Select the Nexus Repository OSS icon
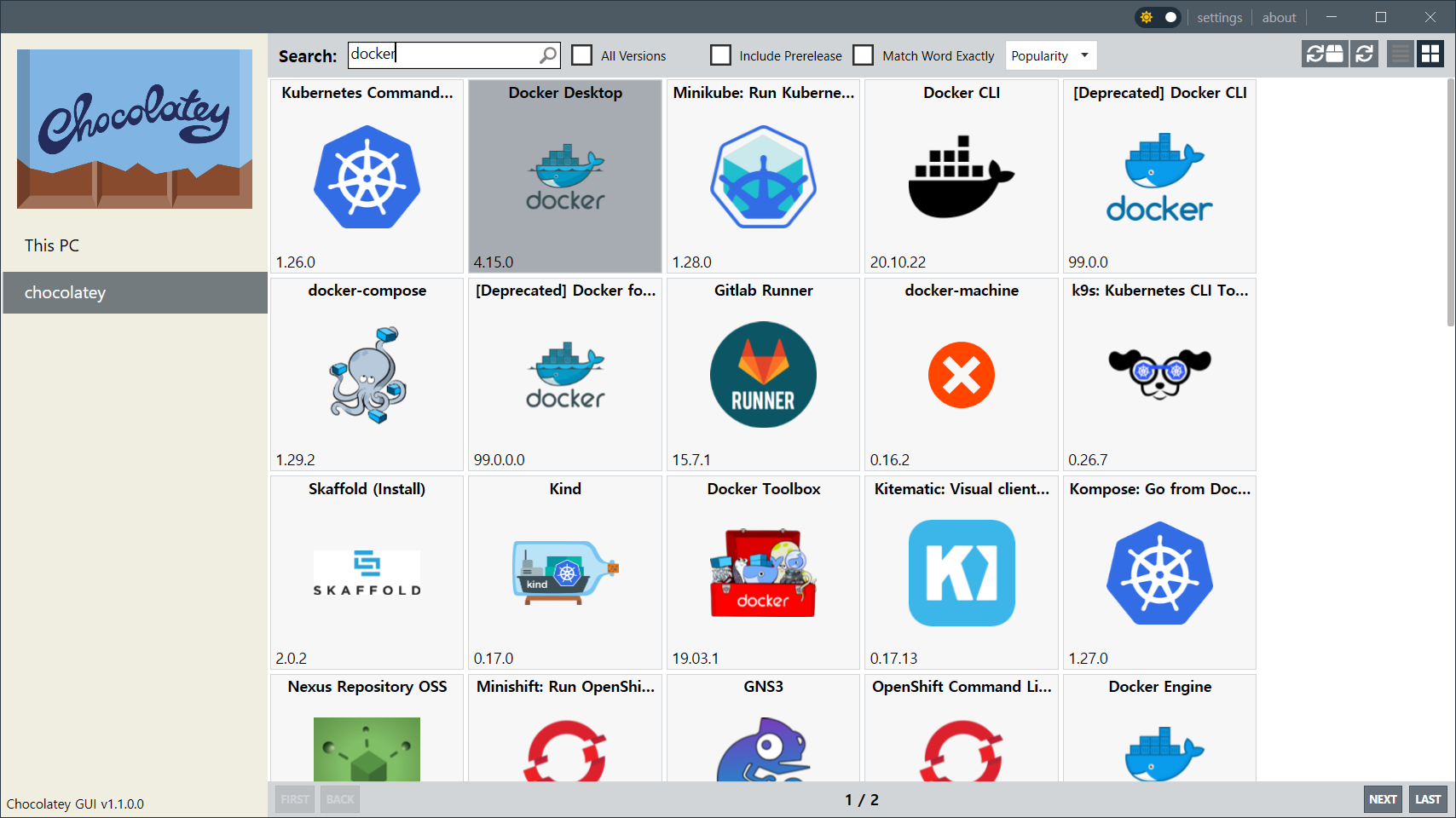Screen dimensions: 1456x818 (367, 749)
